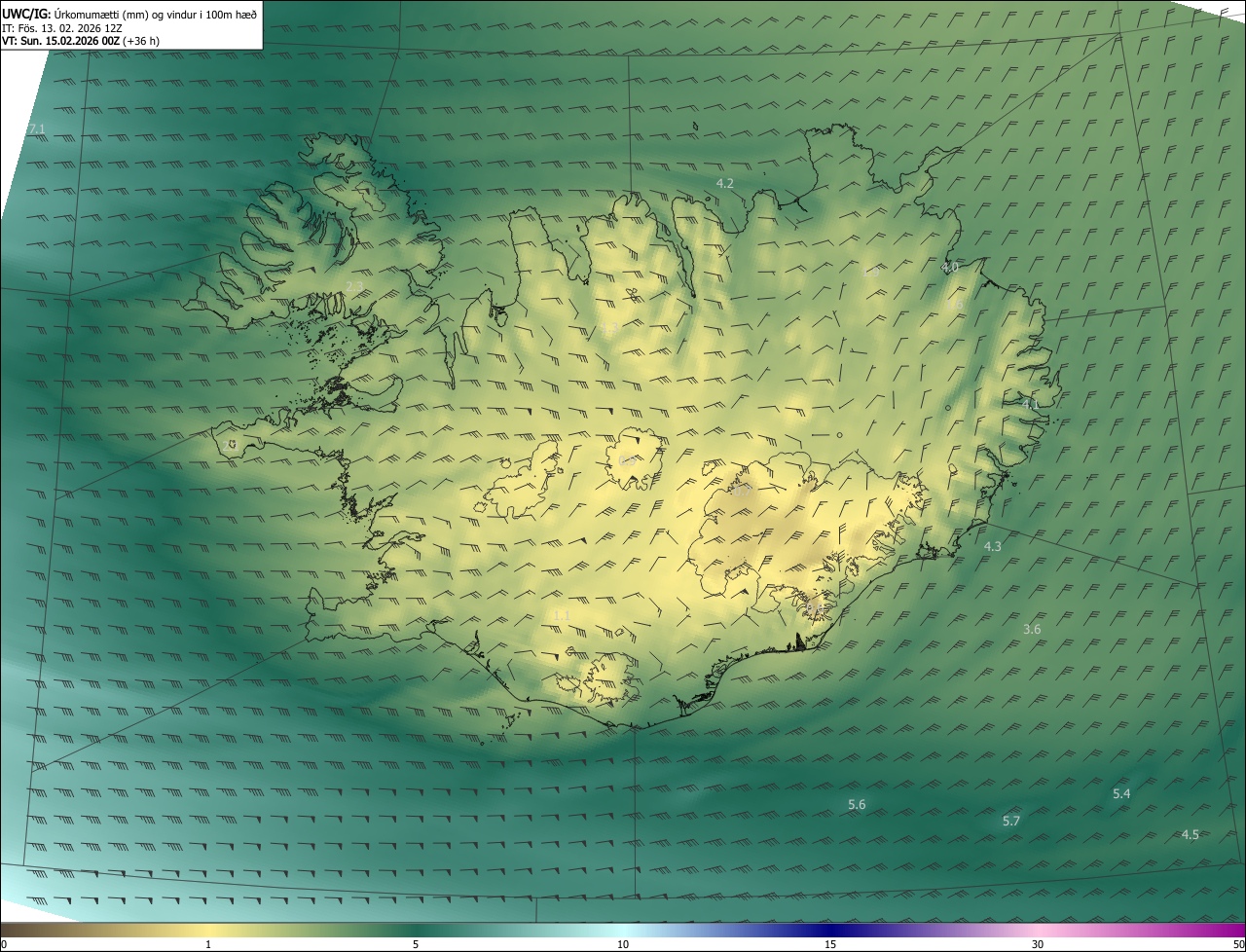Screen dimensions: 1246x952
Task: Click the 3.6 value offshore of the southeast coast
Action: point(1032,630)
